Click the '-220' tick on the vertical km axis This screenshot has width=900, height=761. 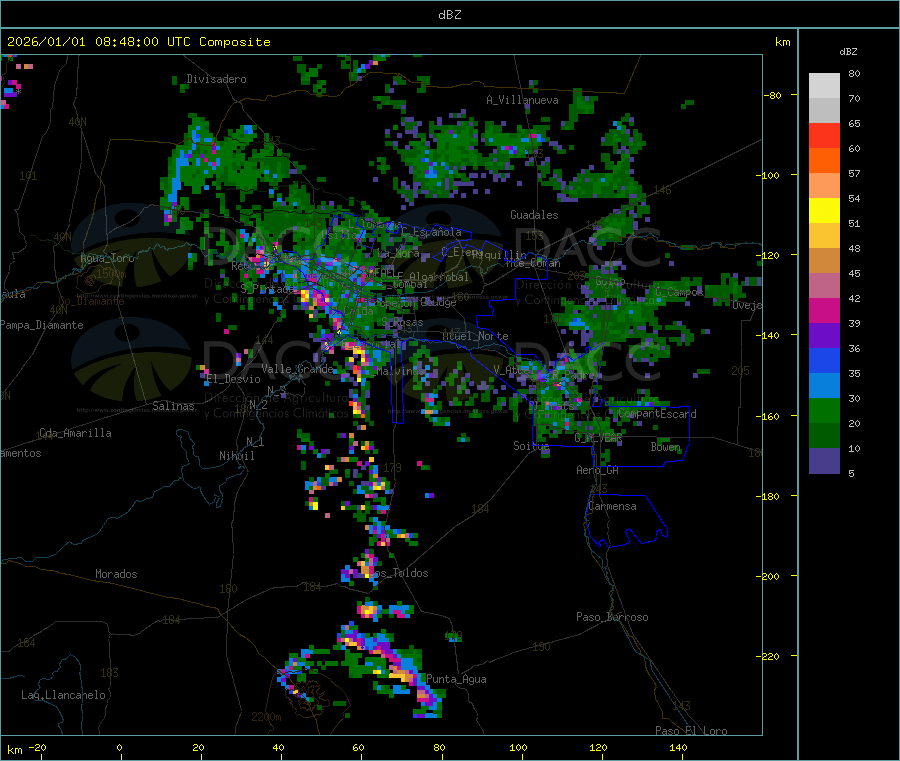pyautogui.click(x=768, y=657)
